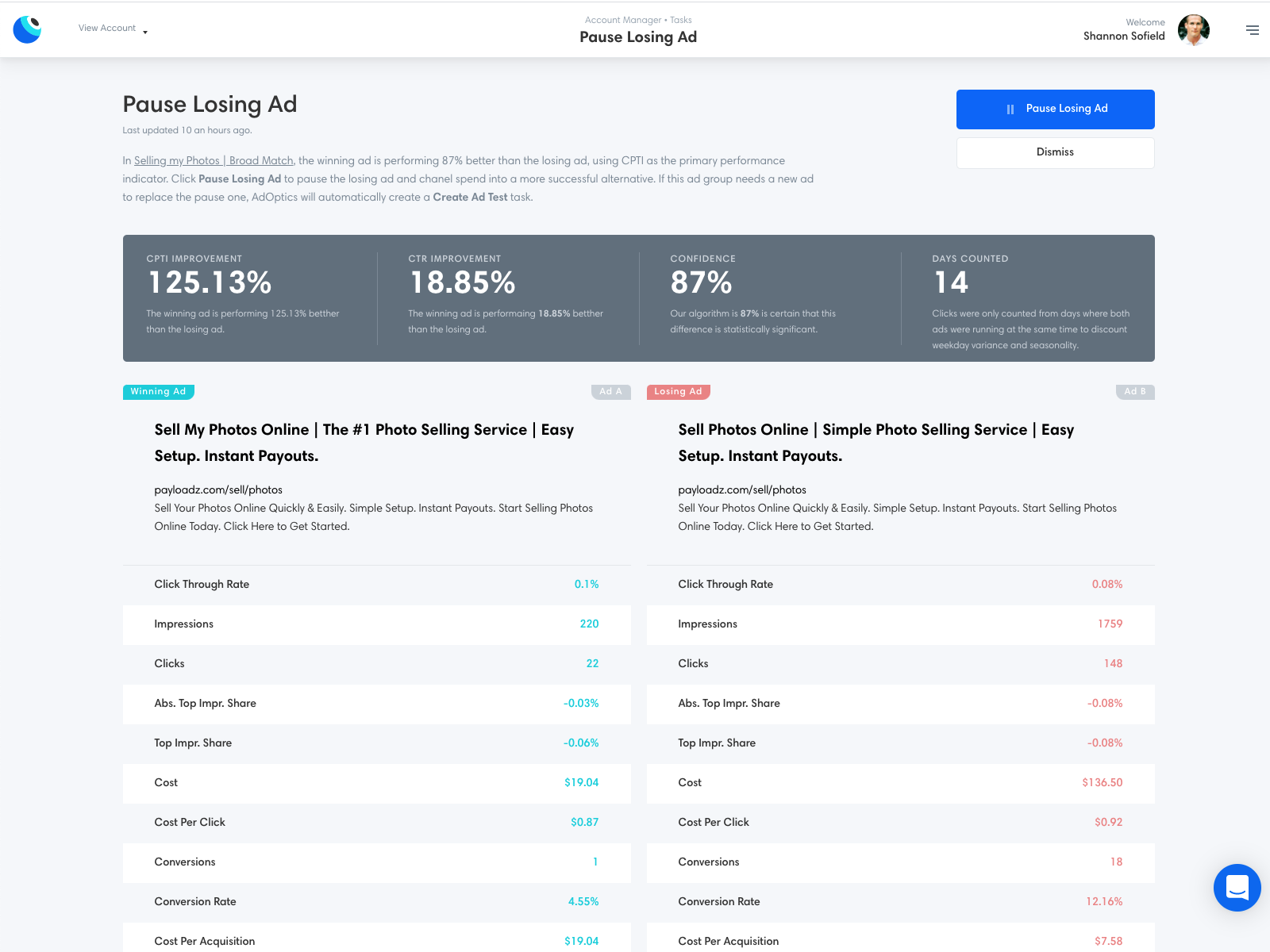Click the blue Pause Losing Ad button
1270x952 pixels.
click(1055, 109)
